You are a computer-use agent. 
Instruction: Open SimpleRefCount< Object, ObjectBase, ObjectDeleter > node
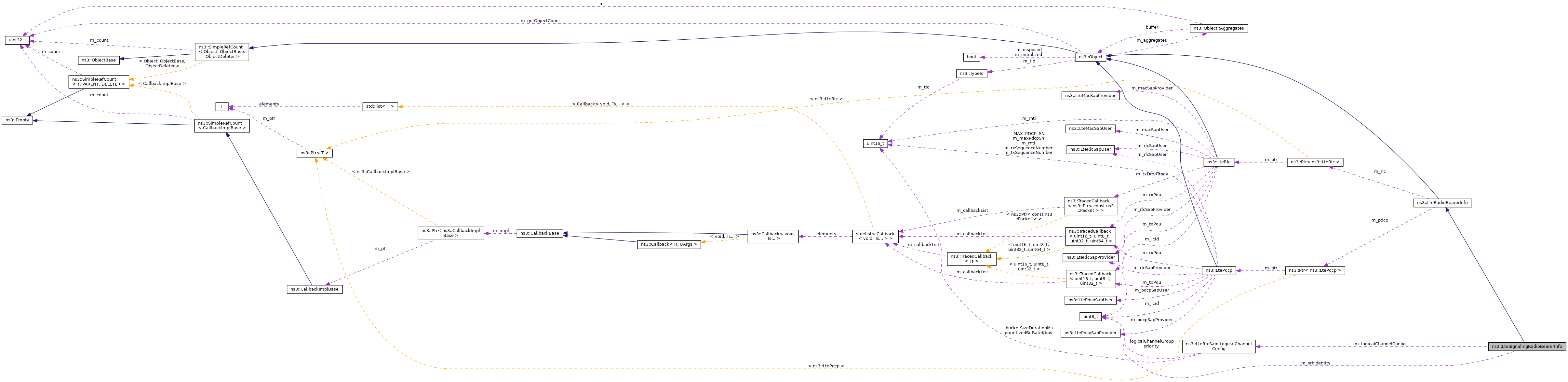coord(221,52)
